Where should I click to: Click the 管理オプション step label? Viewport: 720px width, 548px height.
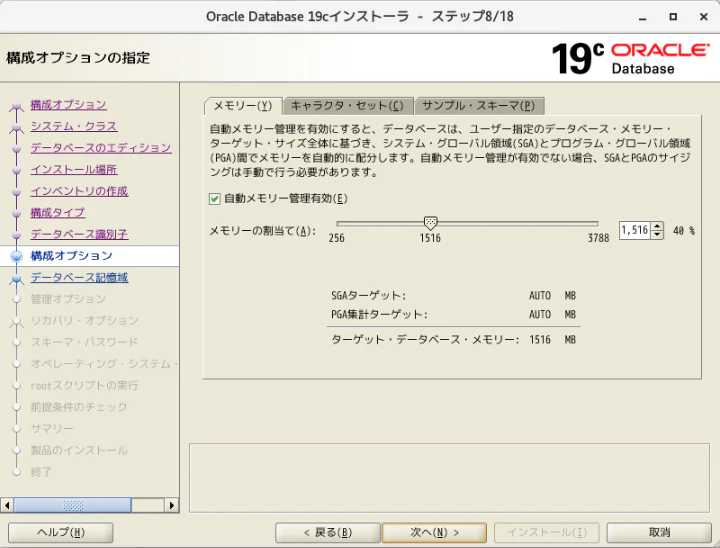coord(68,299)
